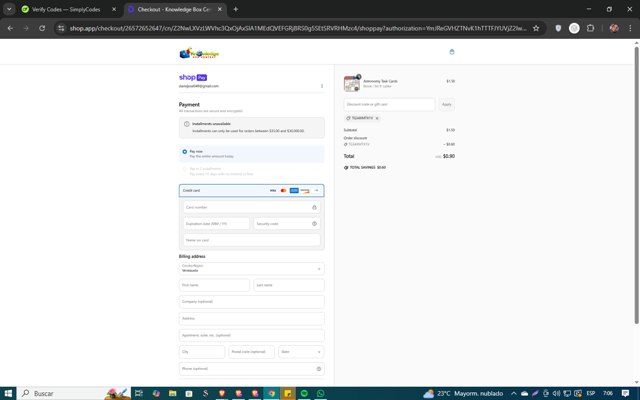Click the City field
The width and height of the screenshot is (640, 400).
coord(202,352)
